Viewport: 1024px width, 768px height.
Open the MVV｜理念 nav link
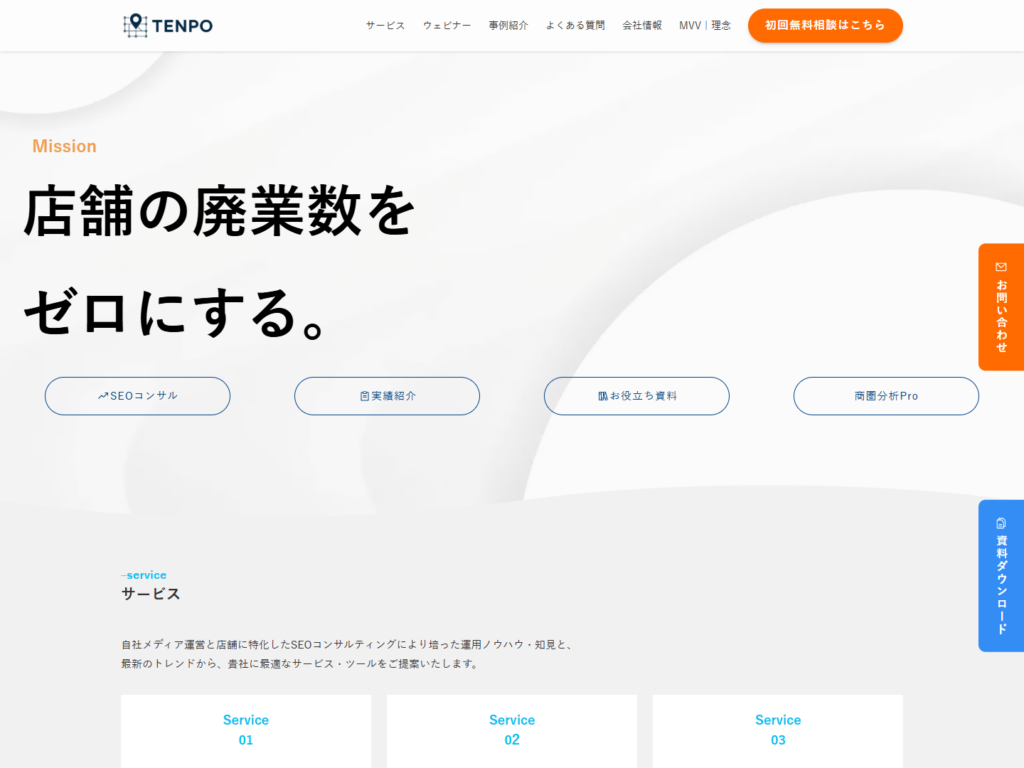[705, 25]
